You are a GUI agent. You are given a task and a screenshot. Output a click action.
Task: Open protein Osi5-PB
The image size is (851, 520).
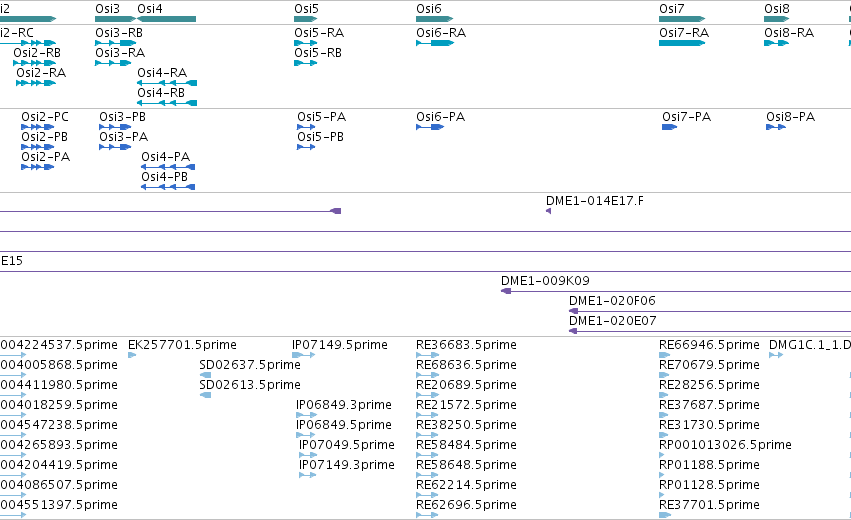tap(320, 137)
